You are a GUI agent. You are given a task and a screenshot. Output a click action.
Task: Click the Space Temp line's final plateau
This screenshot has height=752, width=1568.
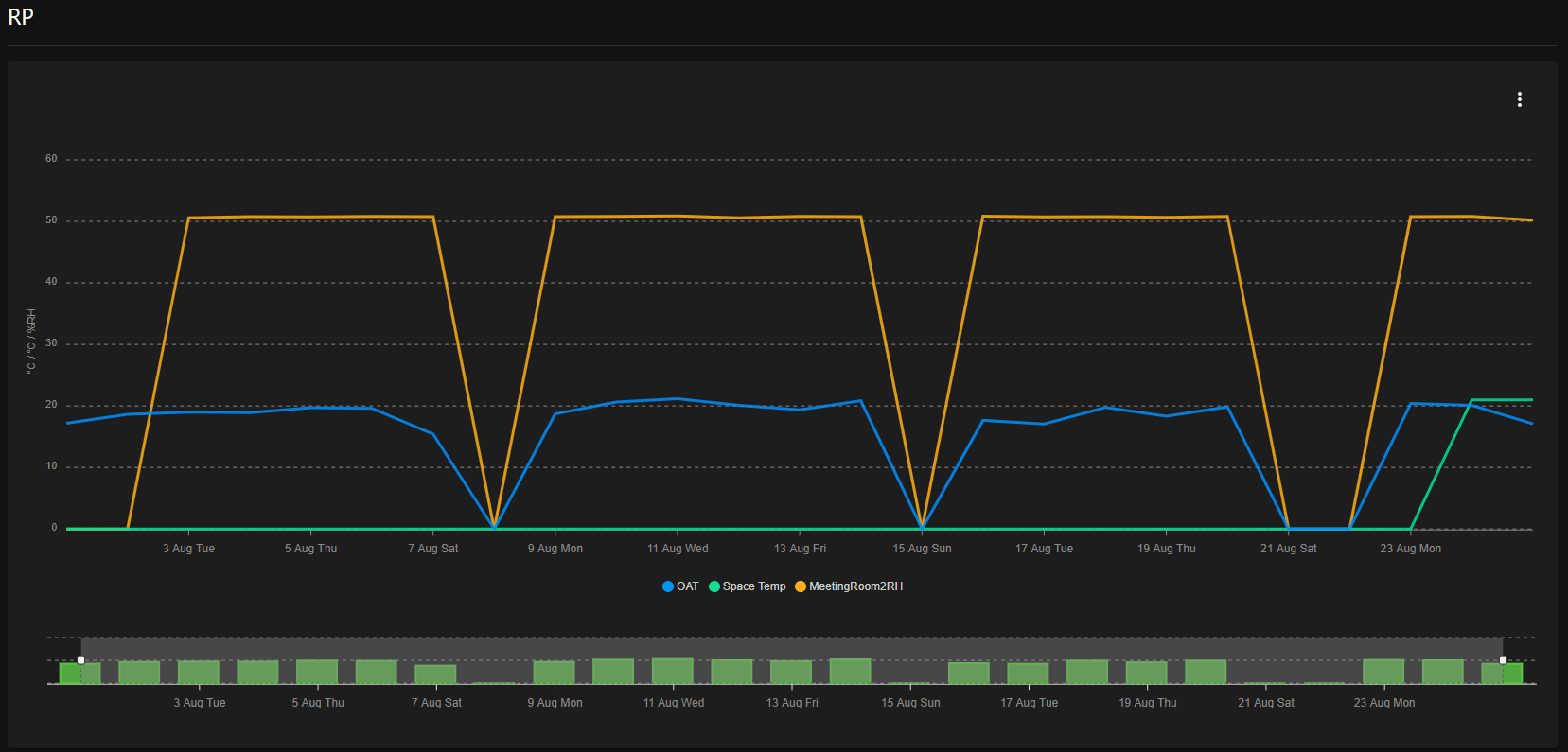(1503, 400)
